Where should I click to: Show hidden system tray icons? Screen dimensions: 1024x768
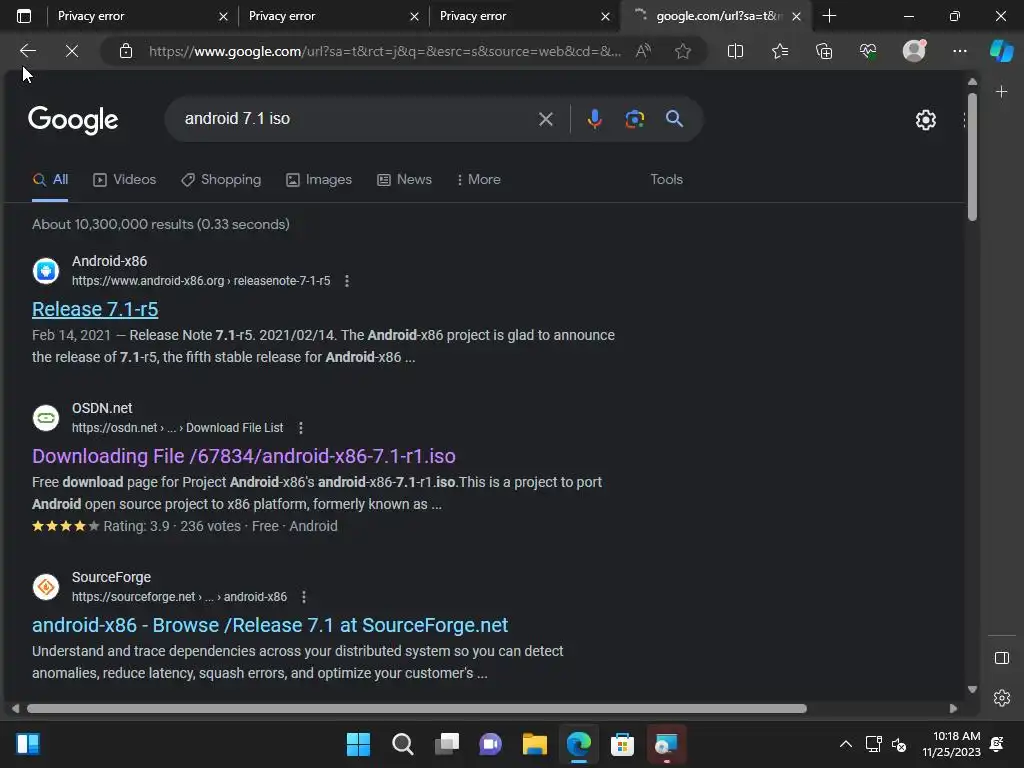(846, 744)
